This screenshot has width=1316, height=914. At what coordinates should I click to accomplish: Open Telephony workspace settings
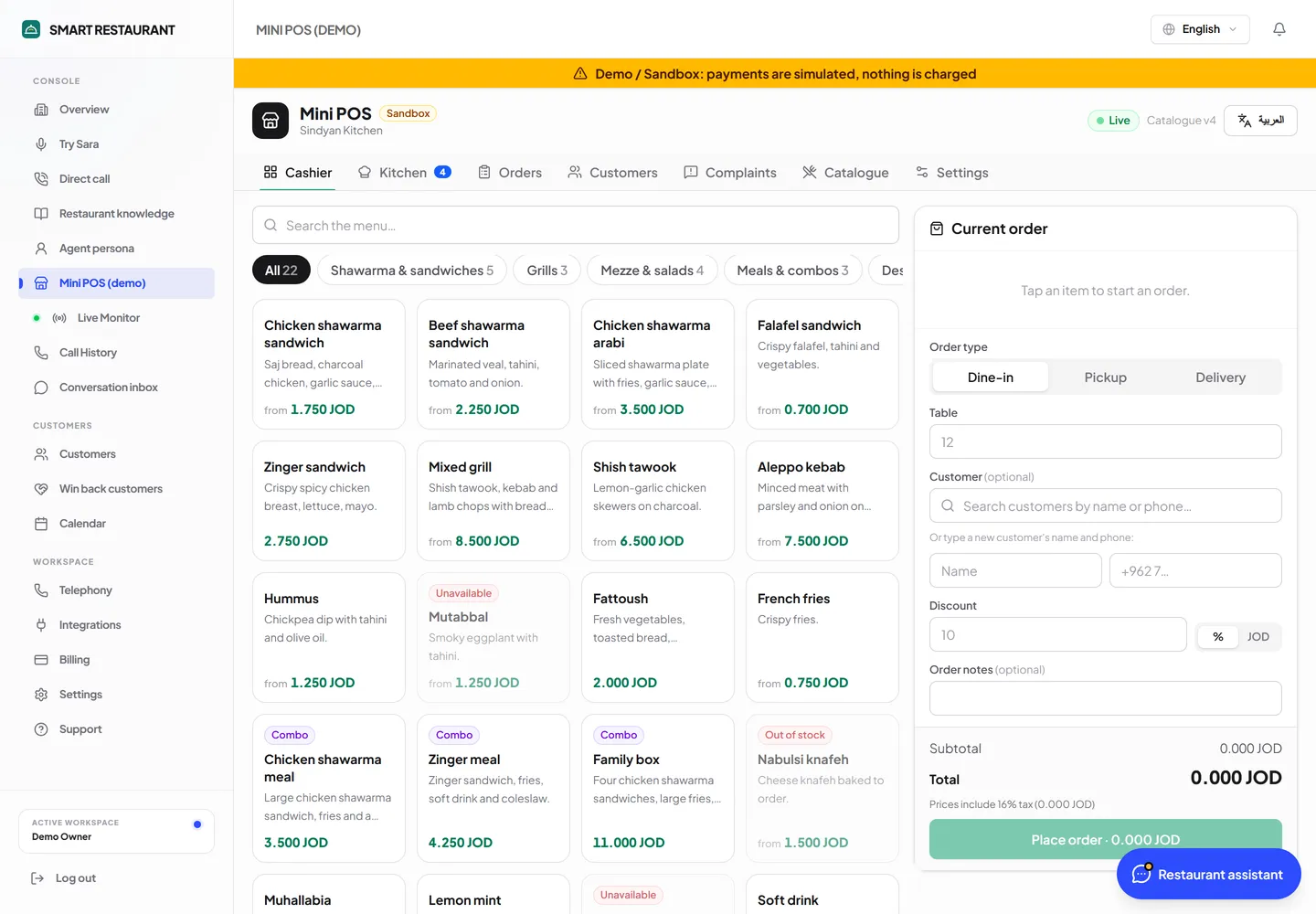tap(117, 590)
